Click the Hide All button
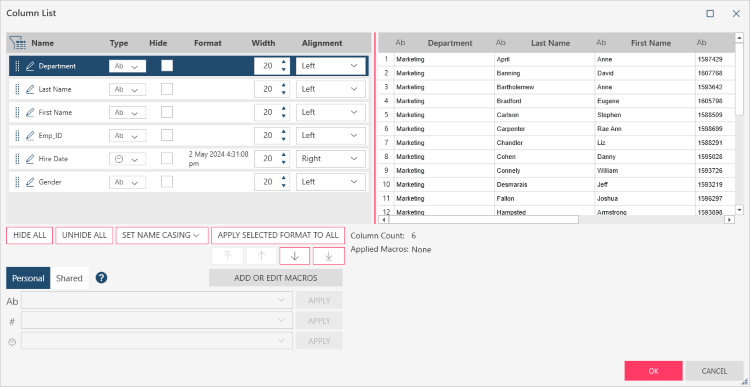The height and width of the screenshot is (387, 750). coord(30,235)
